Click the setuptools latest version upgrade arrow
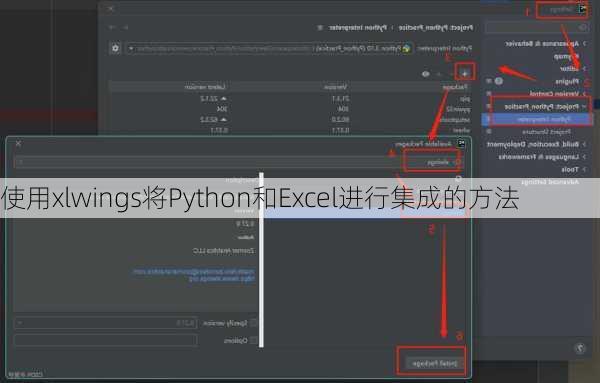Viewport: 600px width, 383px height. click(x=224, y=120)
